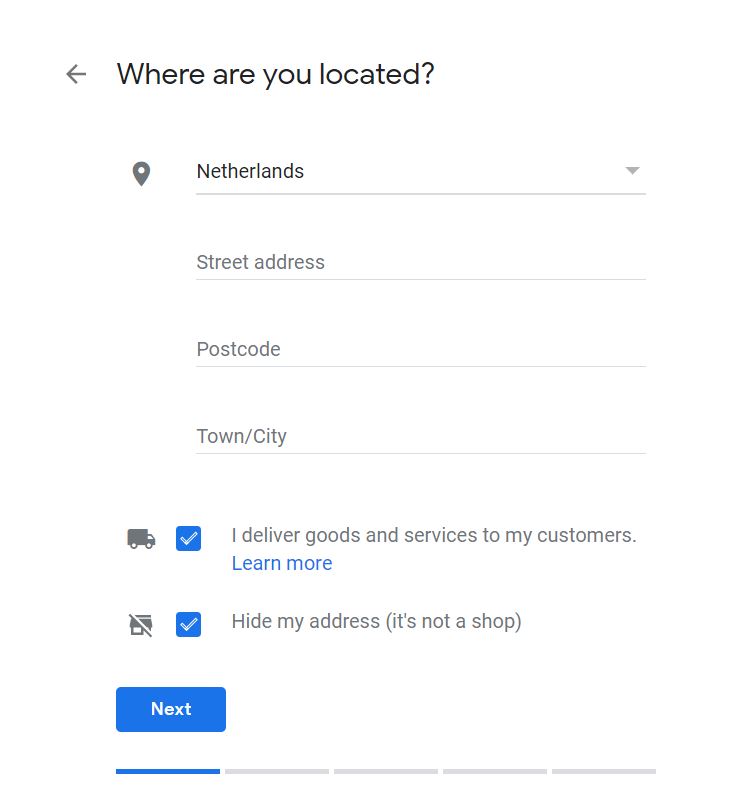
Task: Click the blue first progress step bar
Action: tap(168, 771)
